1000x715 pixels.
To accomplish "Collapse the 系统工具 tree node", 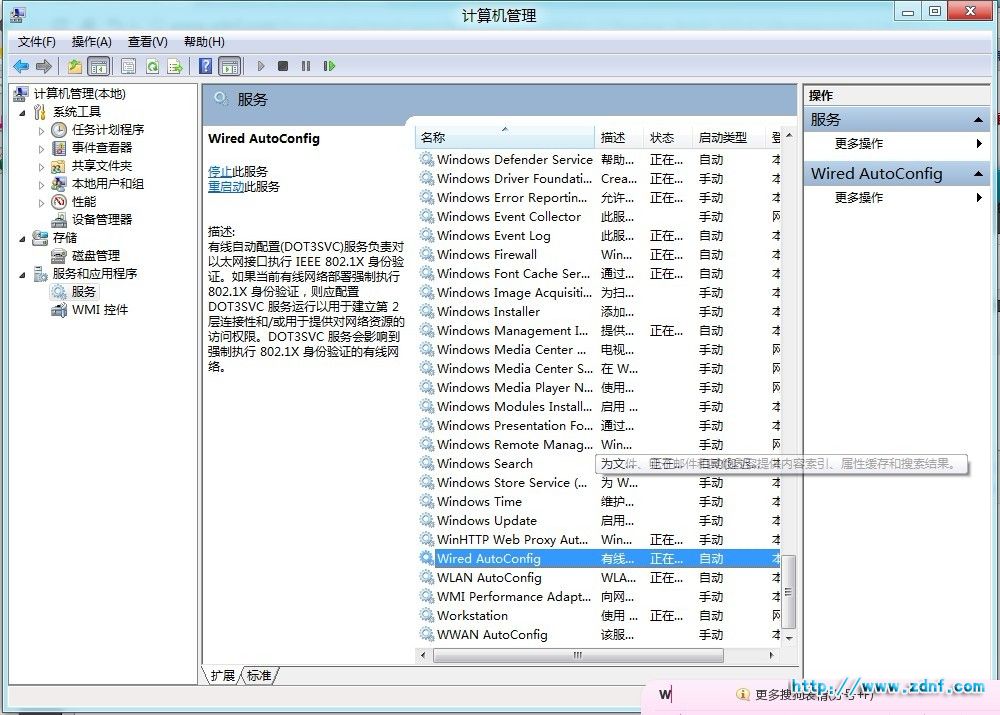I will click(22, 113).
